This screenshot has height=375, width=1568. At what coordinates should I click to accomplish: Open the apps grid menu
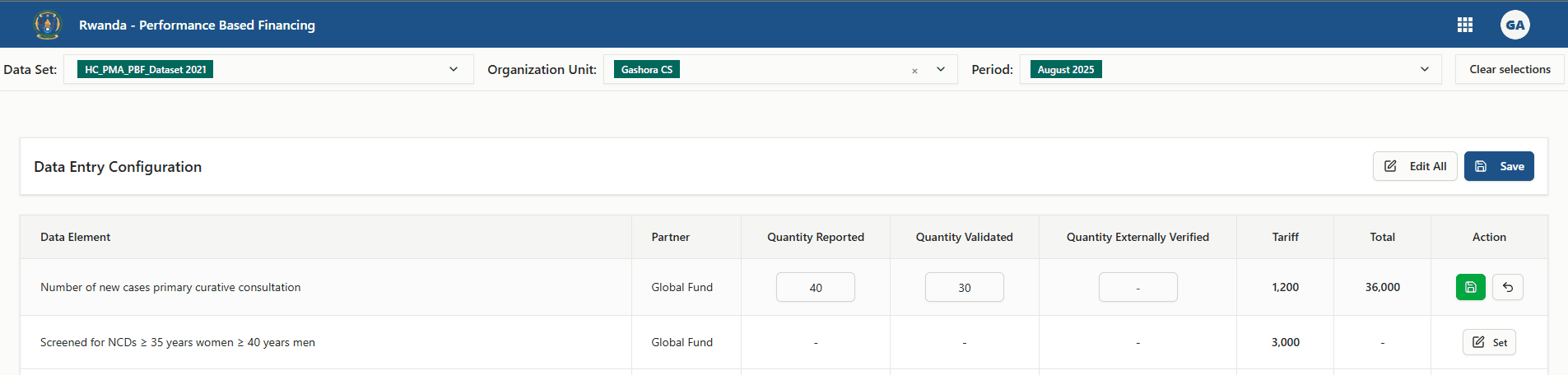click(x=1464, y=25)
